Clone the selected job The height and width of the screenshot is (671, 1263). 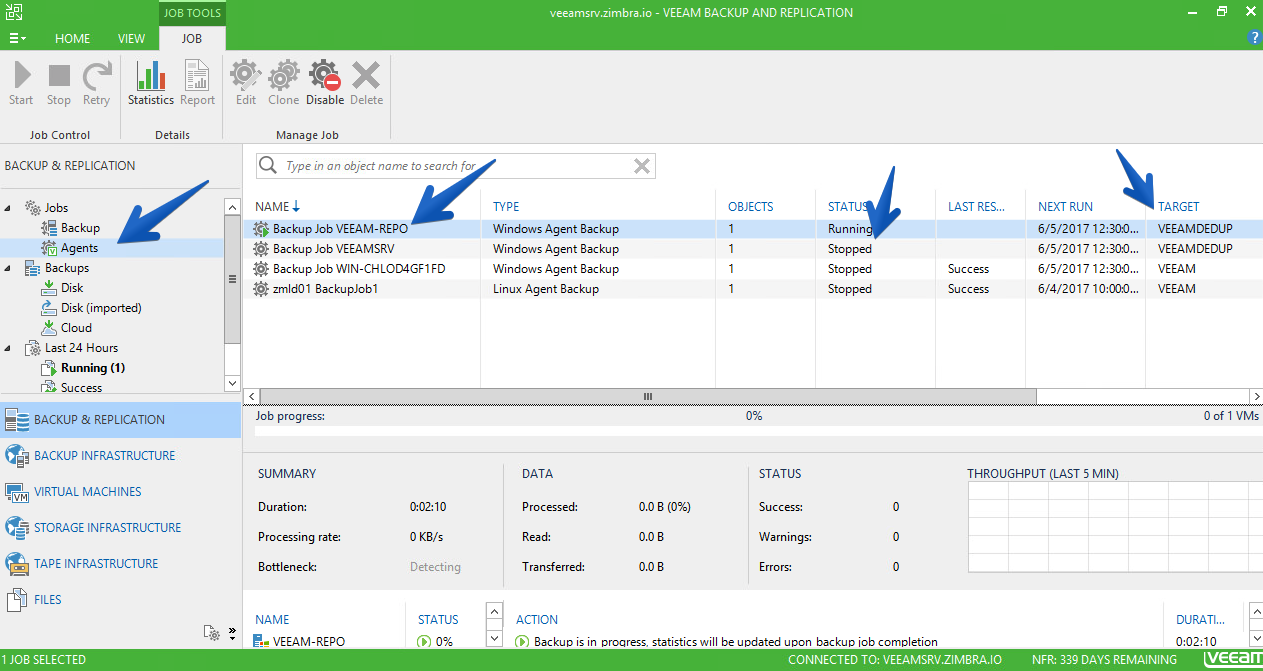click(x=283, y=83)
